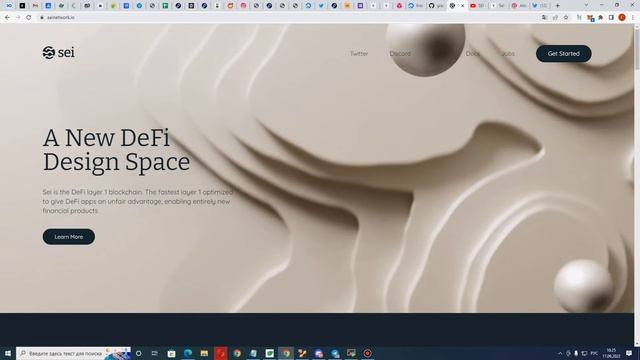Click the active Chrome icon on taskbar

point(286,353)
